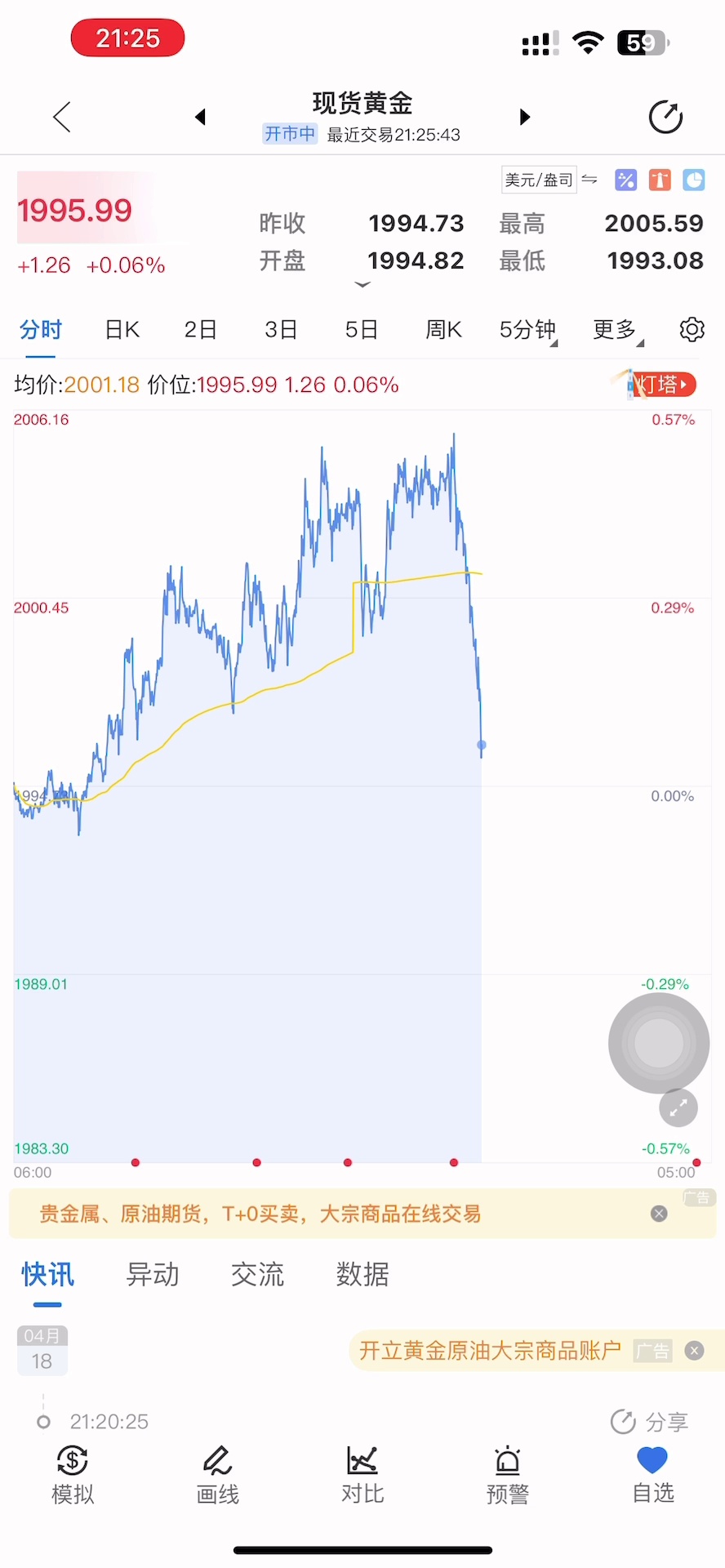
Task: Open 预警 price alert
Action: coord(508,1475)
